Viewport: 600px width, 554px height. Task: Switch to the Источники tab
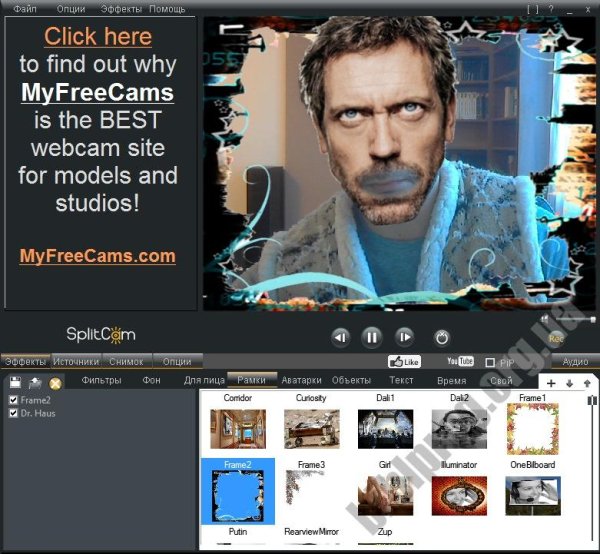coord(76,361)
